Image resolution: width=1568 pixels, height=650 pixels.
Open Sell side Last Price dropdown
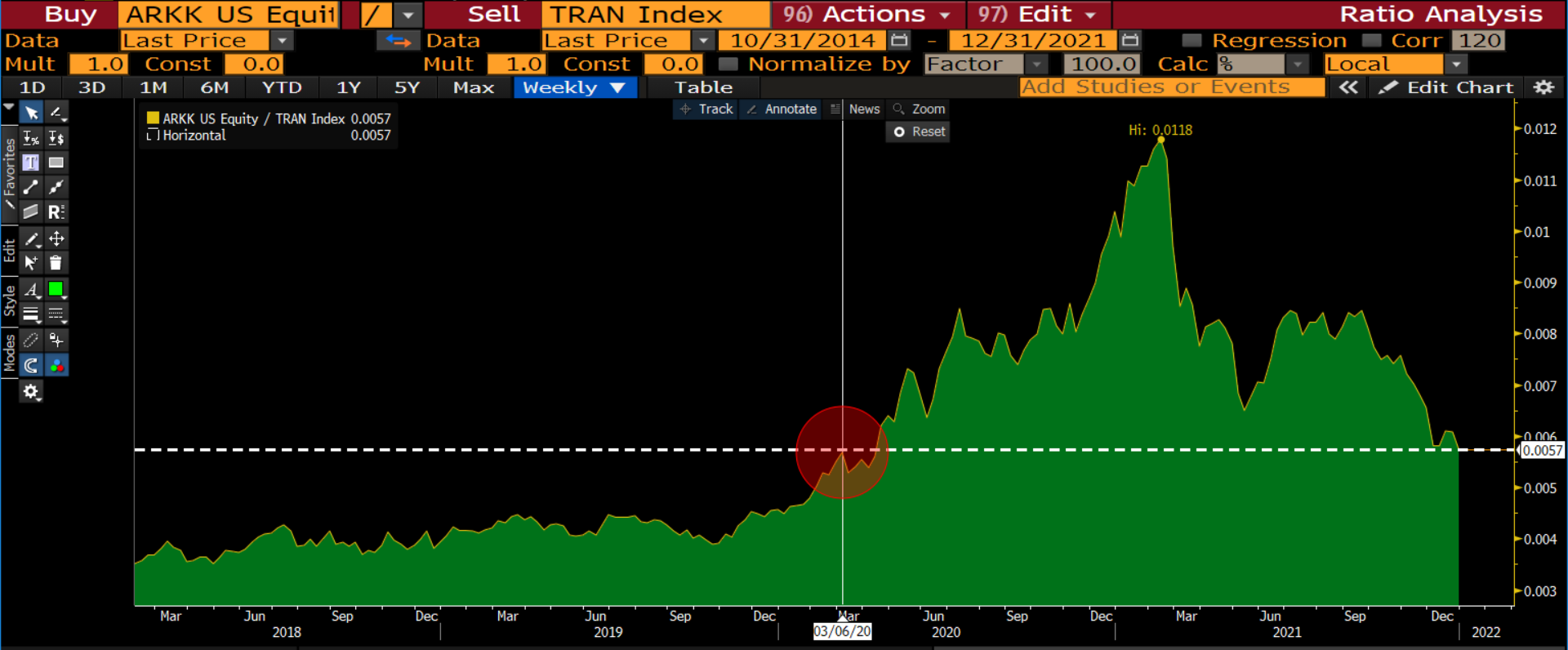pos(703,40)
